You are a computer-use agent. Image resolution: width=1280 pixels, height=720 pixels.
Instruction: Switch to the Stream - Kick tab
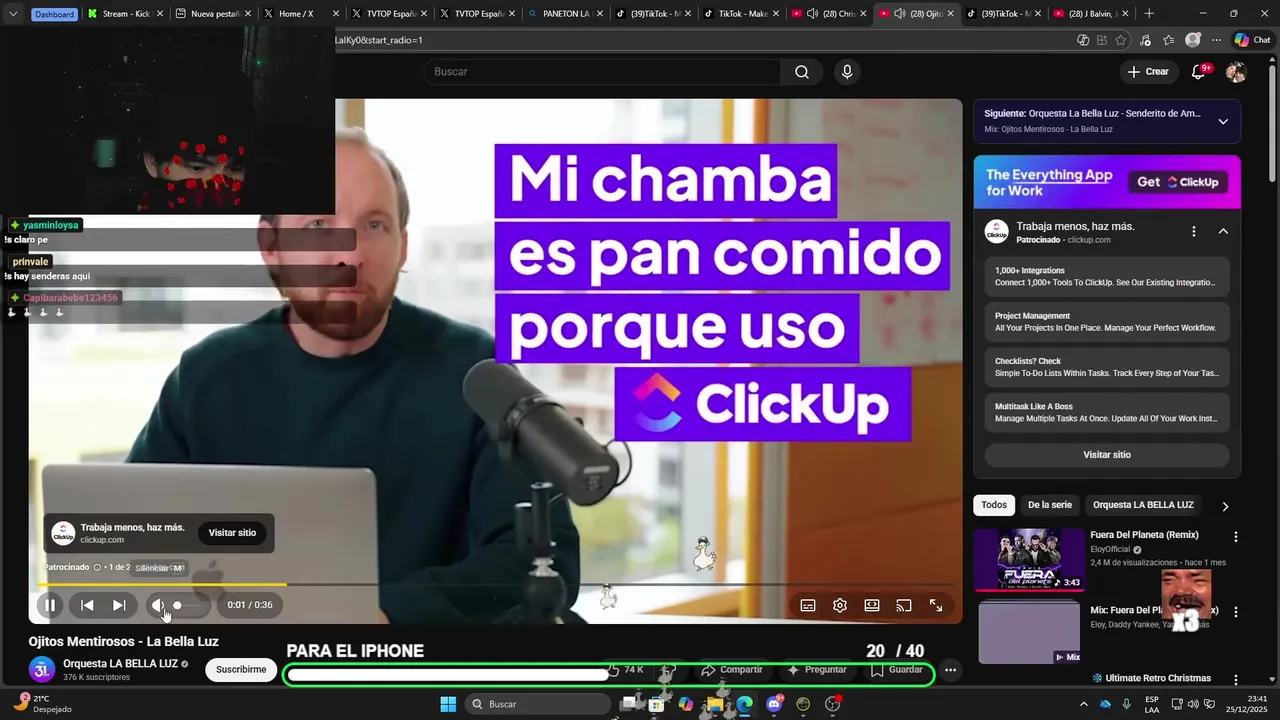[x=125, y=14]
